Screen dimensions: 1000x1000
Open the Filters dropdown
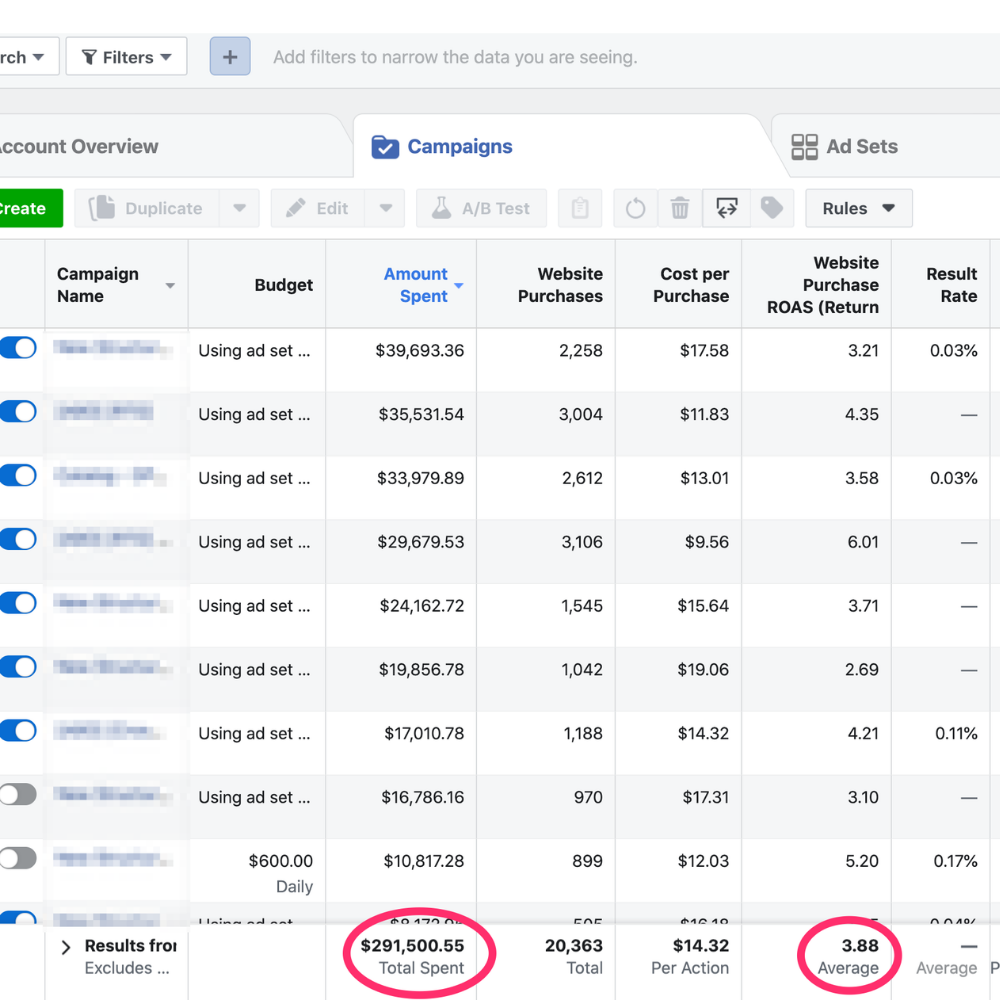[126, 57]
